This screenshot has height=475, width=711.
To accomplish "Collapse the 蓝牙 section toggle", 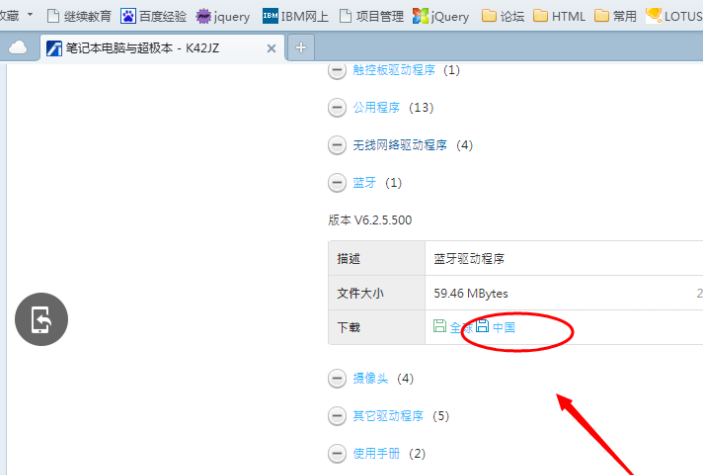I will [337, 183].
